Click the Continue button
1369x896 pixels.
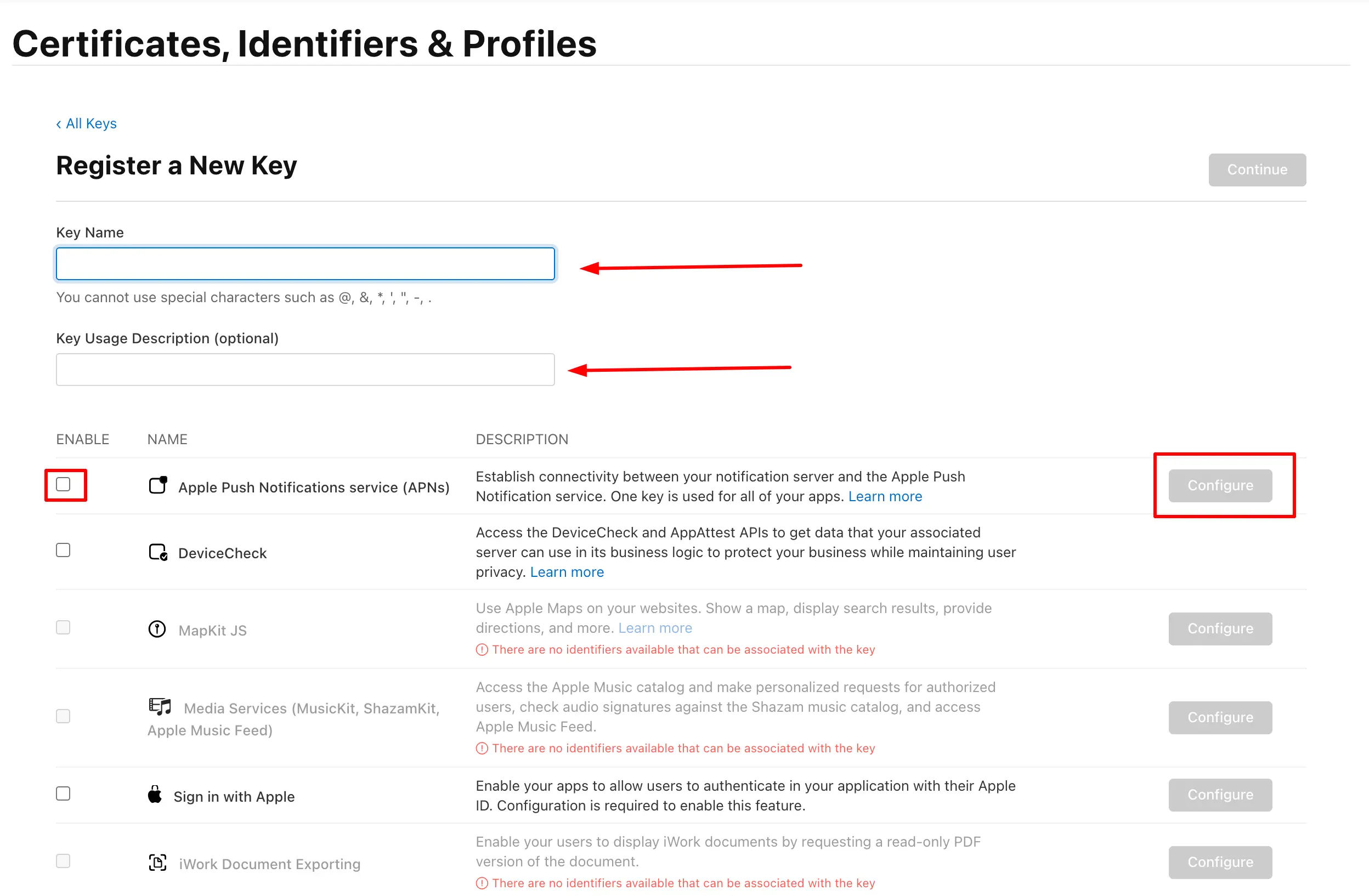point(1257,169)
